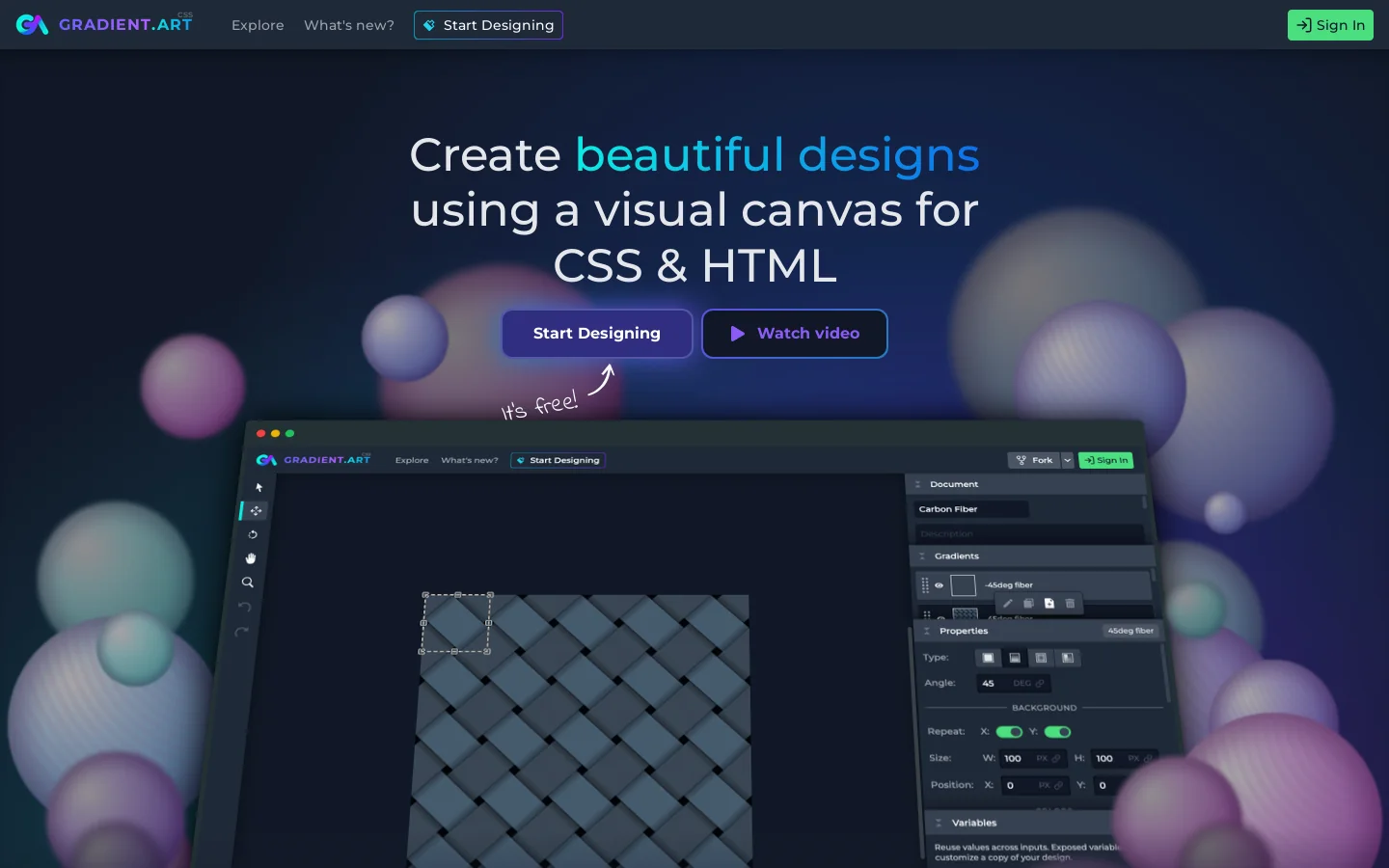The height and width of the screenshot is (868, 1389).
Task: Click the Fork button in the preview app
Action: pos(1034,460)
